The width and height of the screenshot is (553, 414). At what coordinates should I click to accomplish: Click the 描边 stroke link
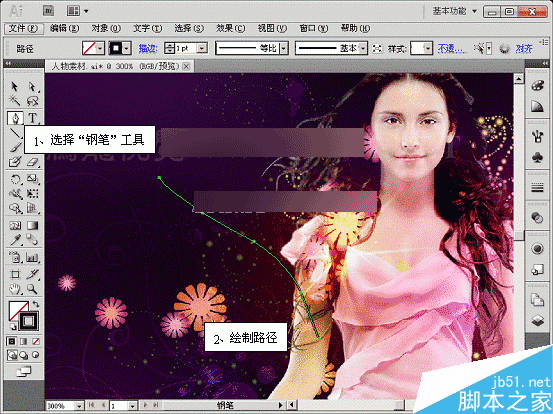click(x=148, y=49)
